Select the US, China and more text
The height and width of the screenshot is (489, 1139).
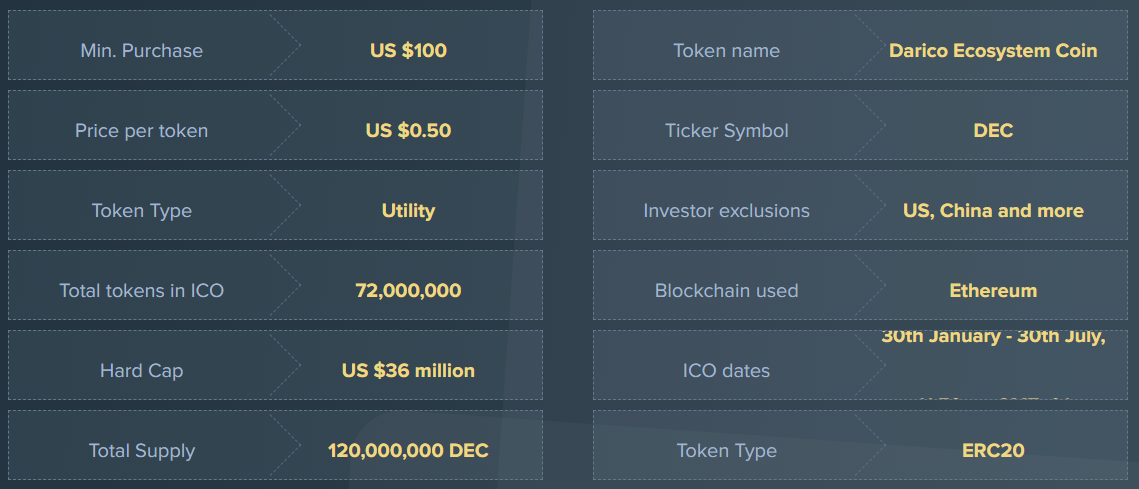coord(993,211)
